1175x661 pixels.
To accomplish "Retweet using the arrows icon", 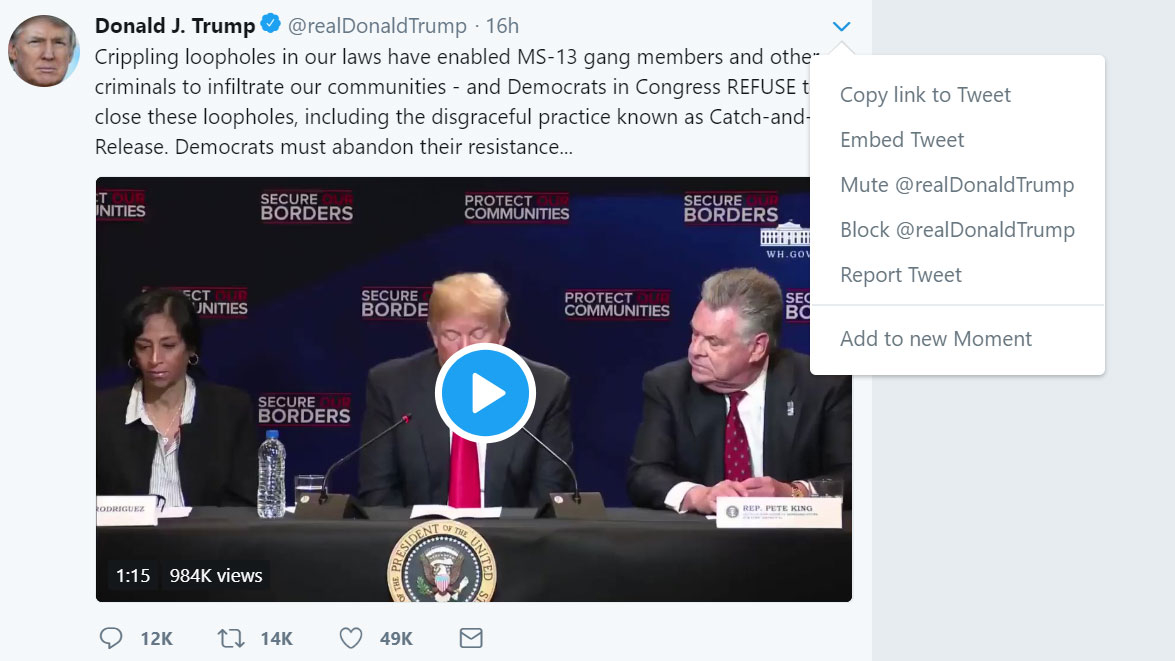I will [231, 638].
